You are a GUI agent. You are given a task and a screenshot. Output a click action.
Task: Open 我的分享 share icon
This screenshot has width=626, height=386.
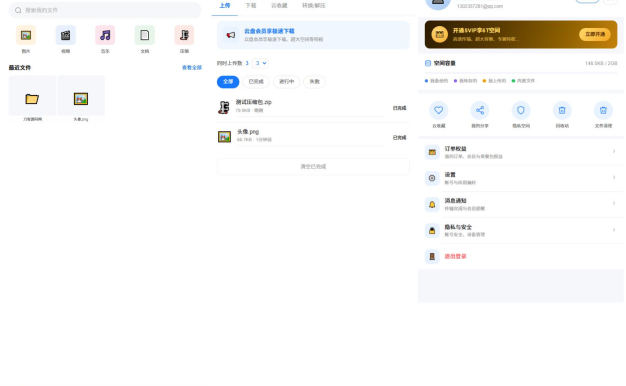pos(480,110)
